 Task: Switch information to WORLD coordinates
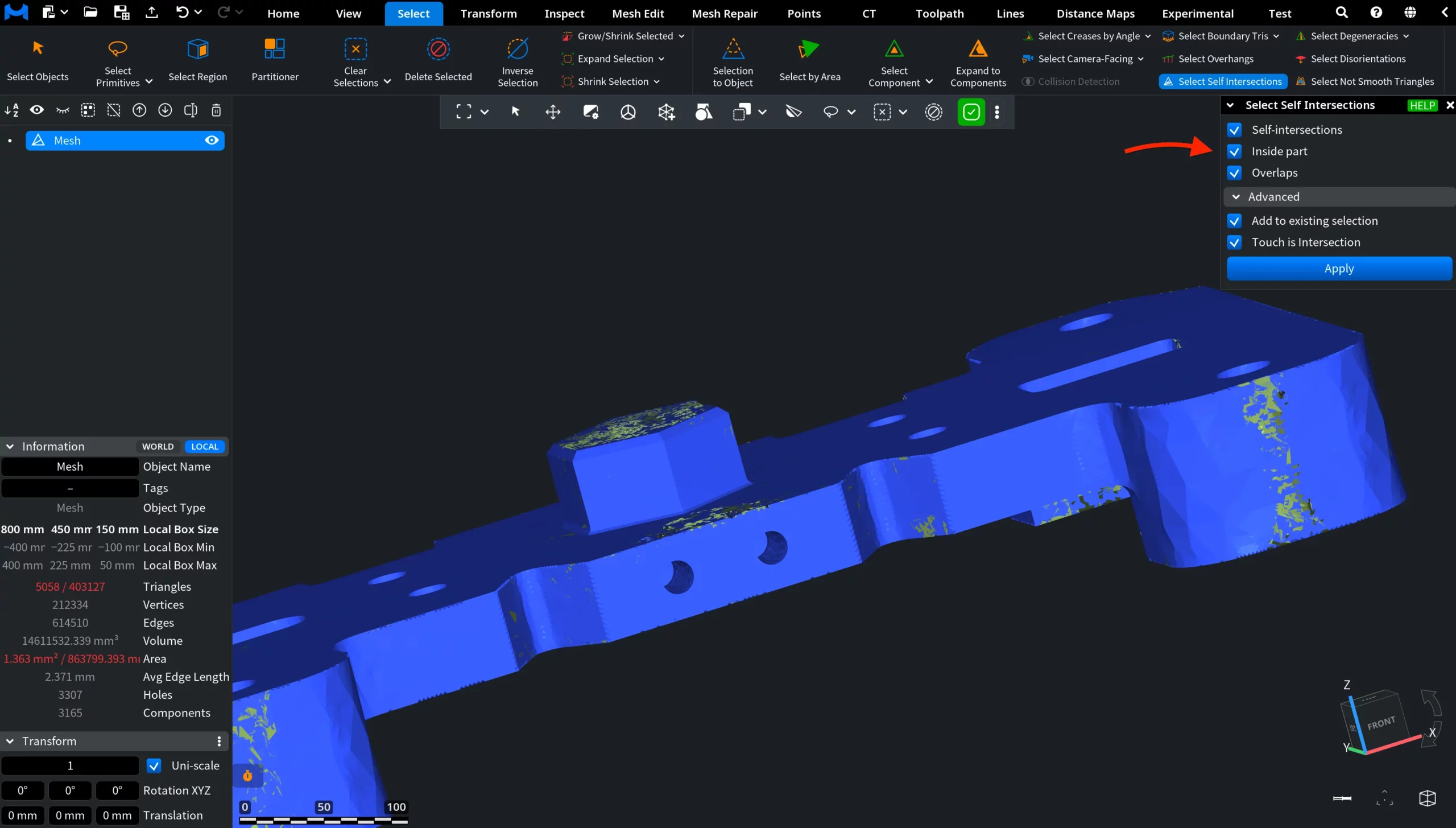158,447
